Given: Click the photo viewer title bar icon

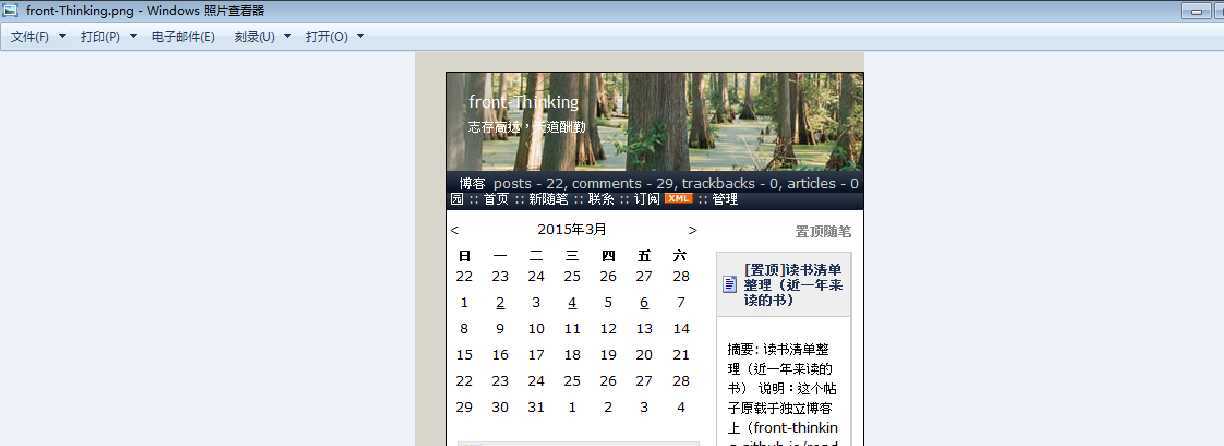Looking at the screenshot, I should pos(11,10).
